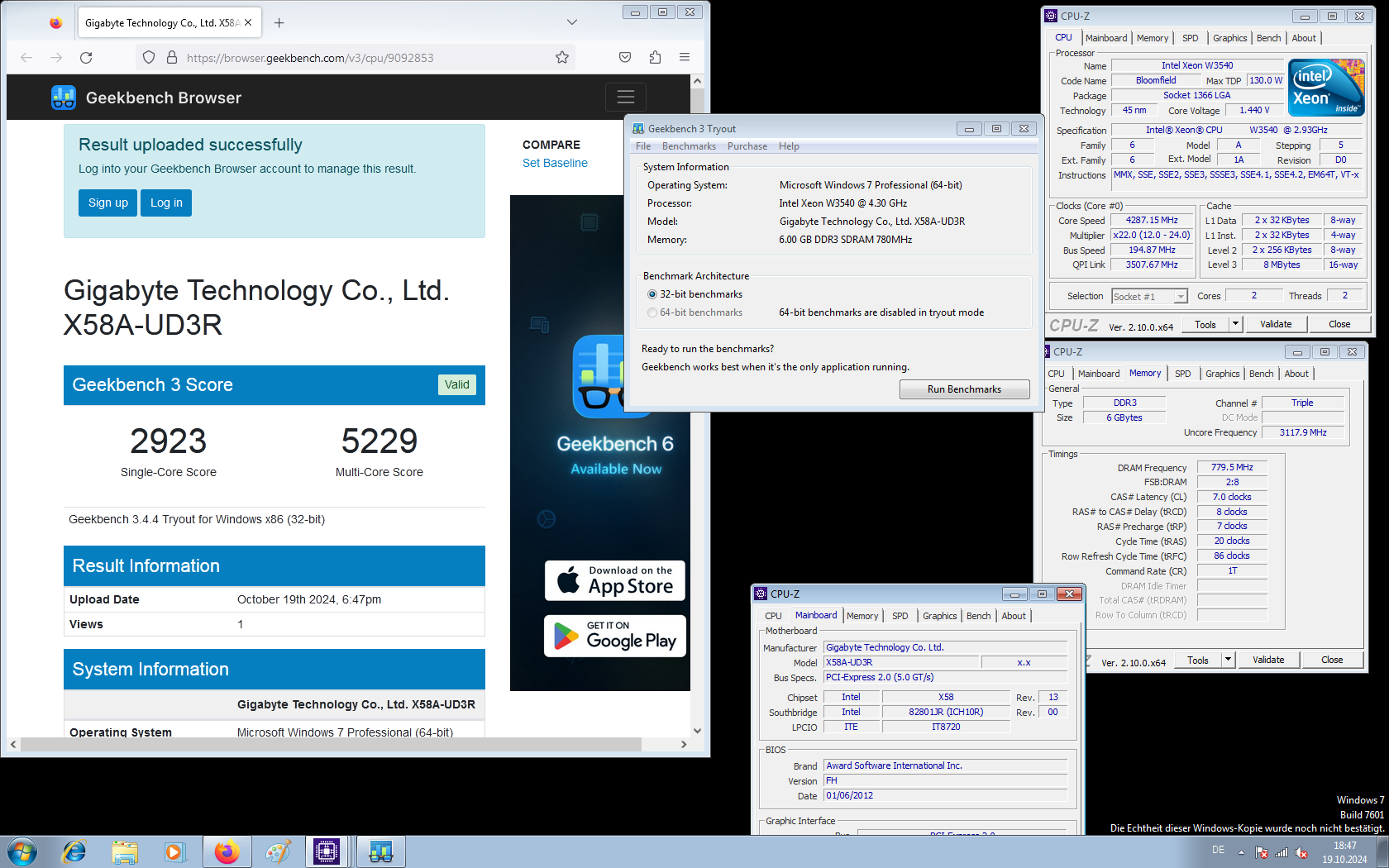The height and width of the screenshot is (868, 1389).
Task: Click the Geekbench Browser logo icon
Action: (64, 98)
